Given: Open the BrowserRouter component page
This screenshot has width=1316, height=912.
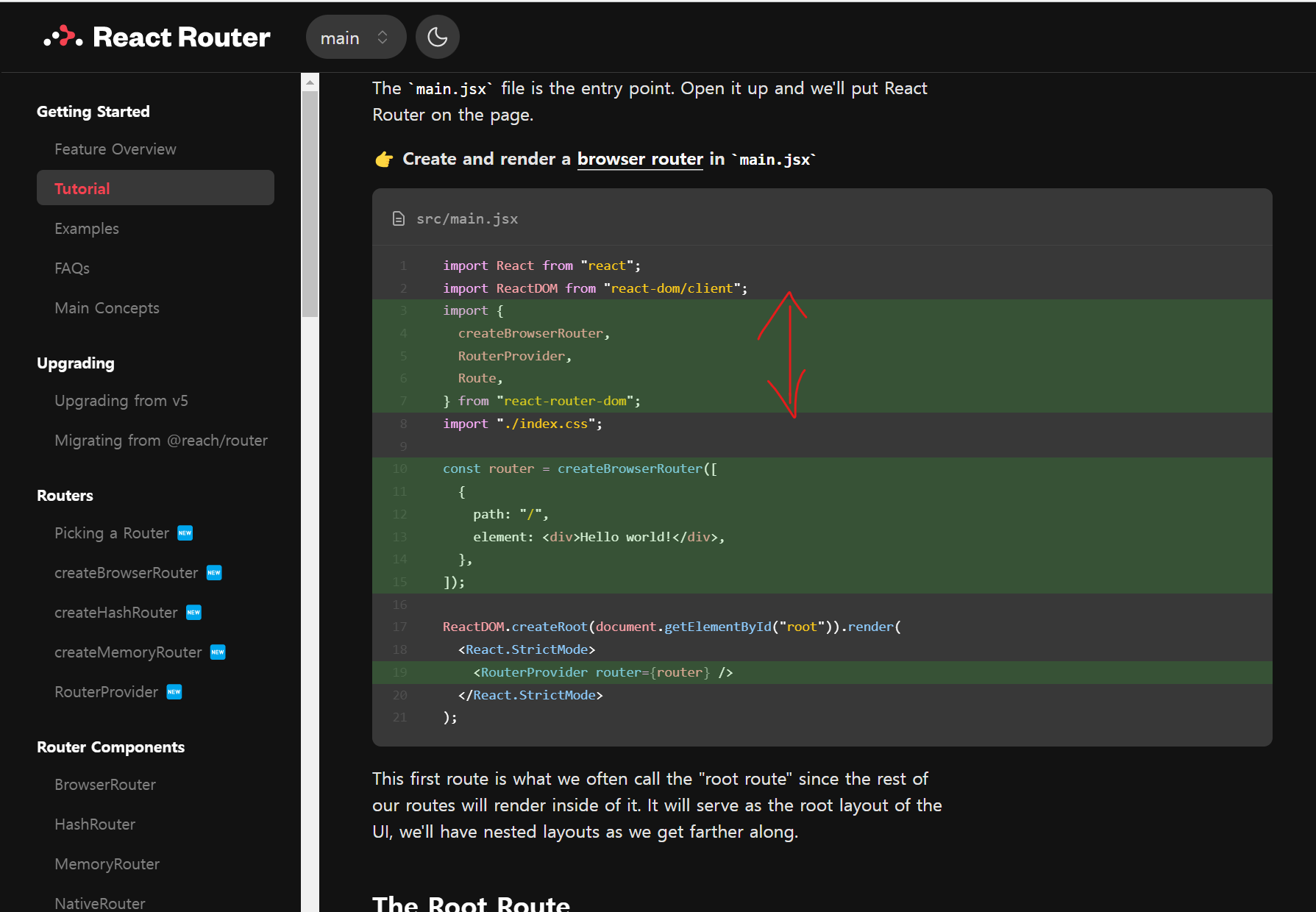Looking at the screenshot, I should [105, 785].
